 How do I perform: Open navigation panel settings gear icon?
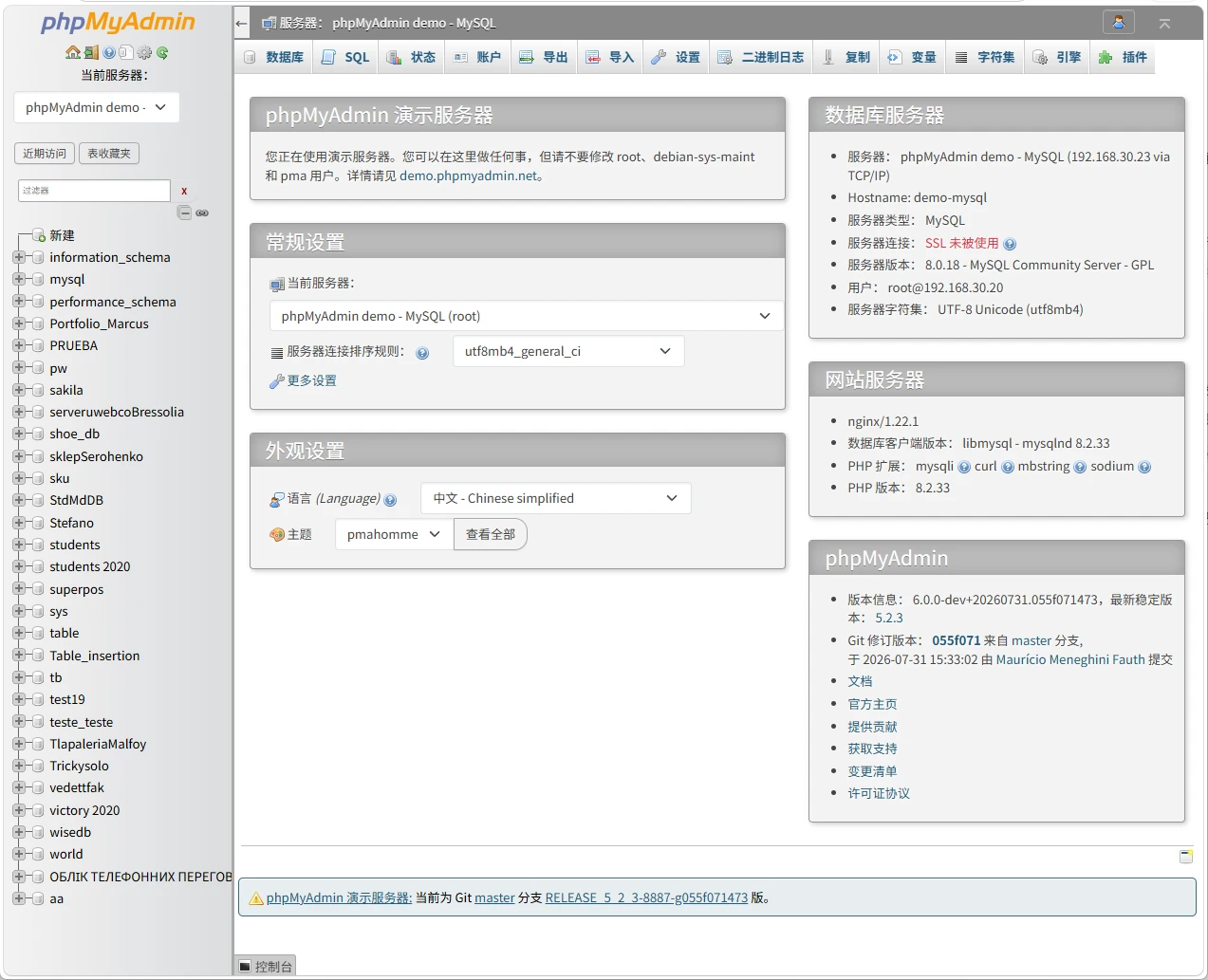(144, 53)
